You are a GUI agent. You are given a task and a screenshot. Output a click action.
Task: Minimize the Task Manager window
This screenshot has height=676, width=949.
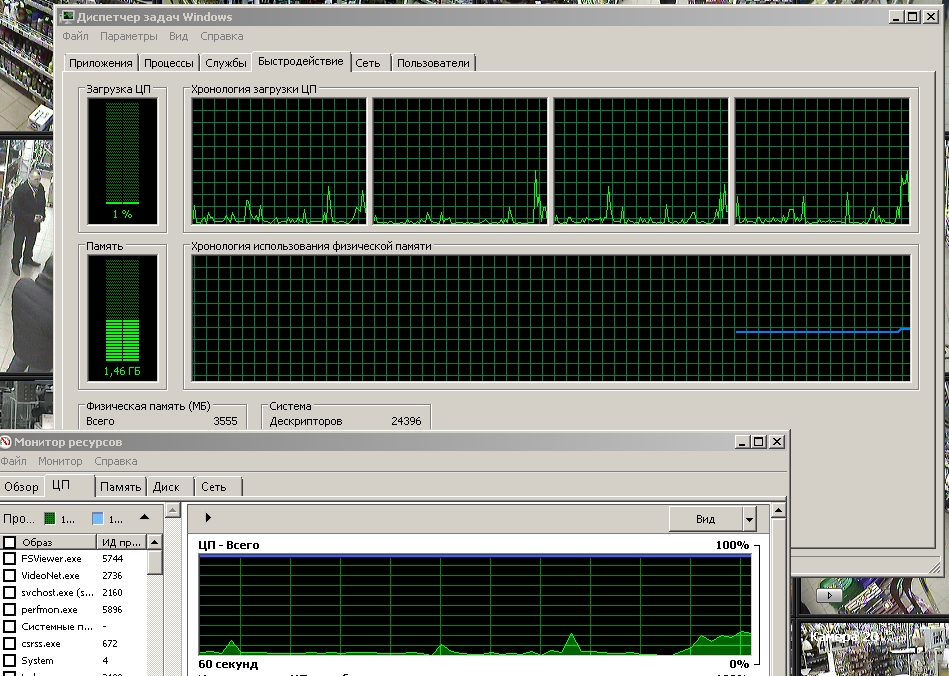click(894, 17)
